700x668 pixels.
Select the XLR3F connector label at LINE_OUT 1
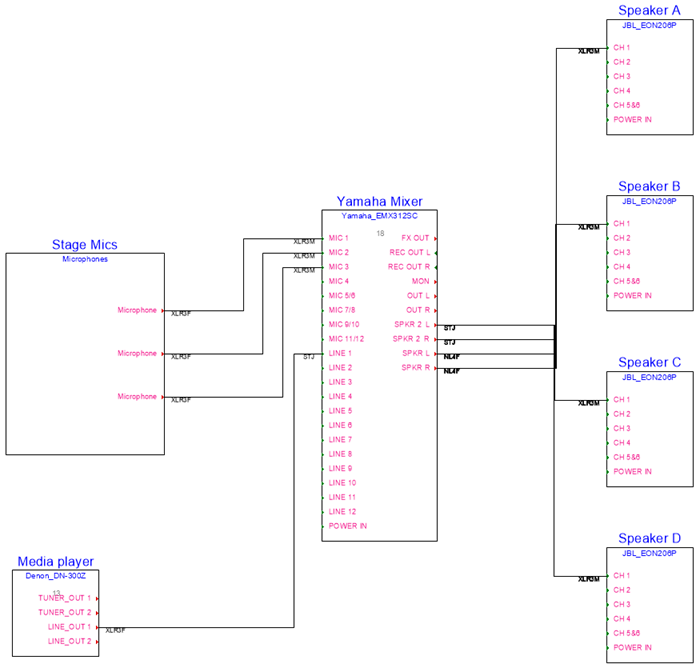[x=115, y=630]
